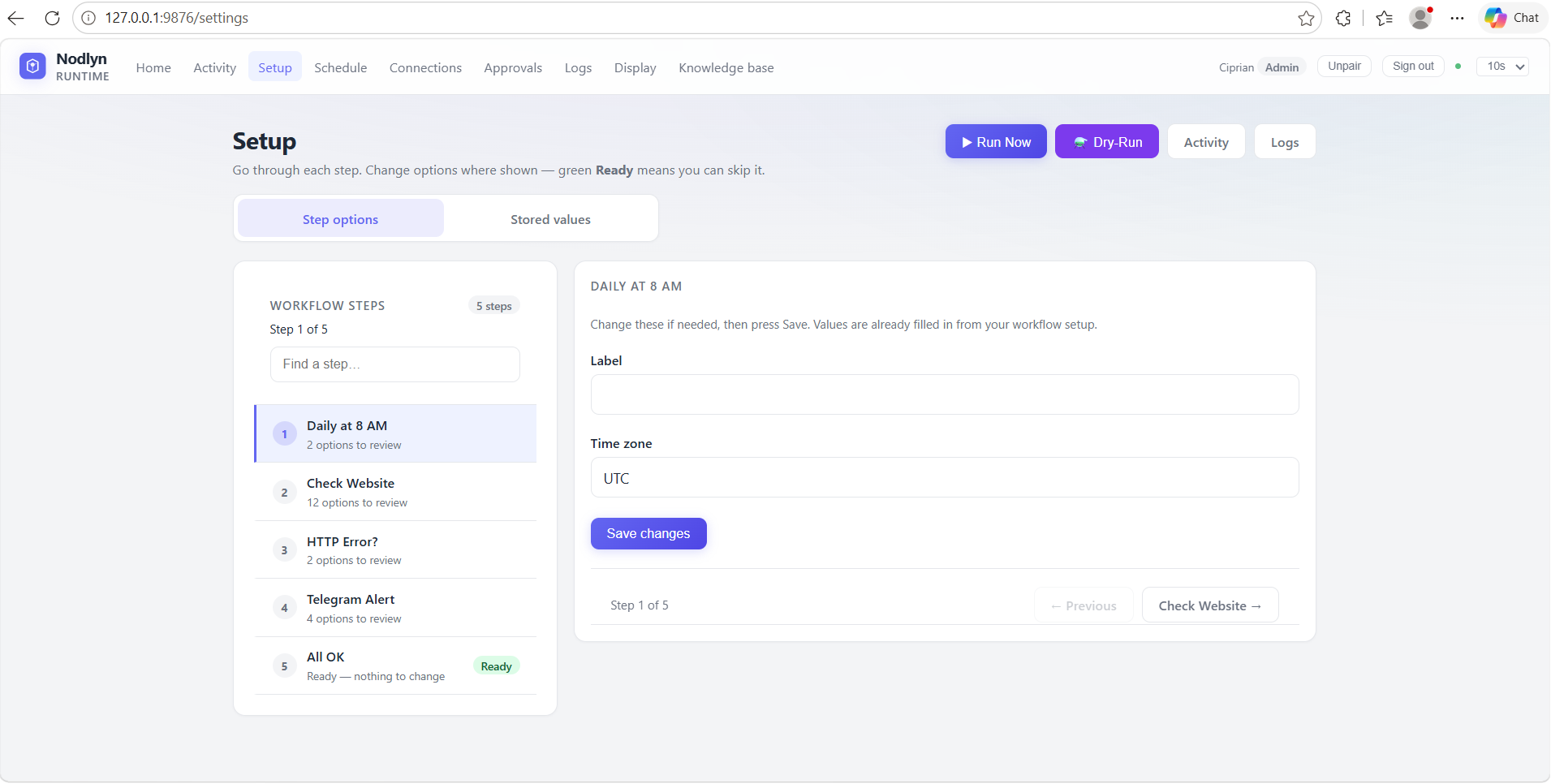Click the Run Now button
This screenshot has width=1551, height=784.
pos(996,141)
